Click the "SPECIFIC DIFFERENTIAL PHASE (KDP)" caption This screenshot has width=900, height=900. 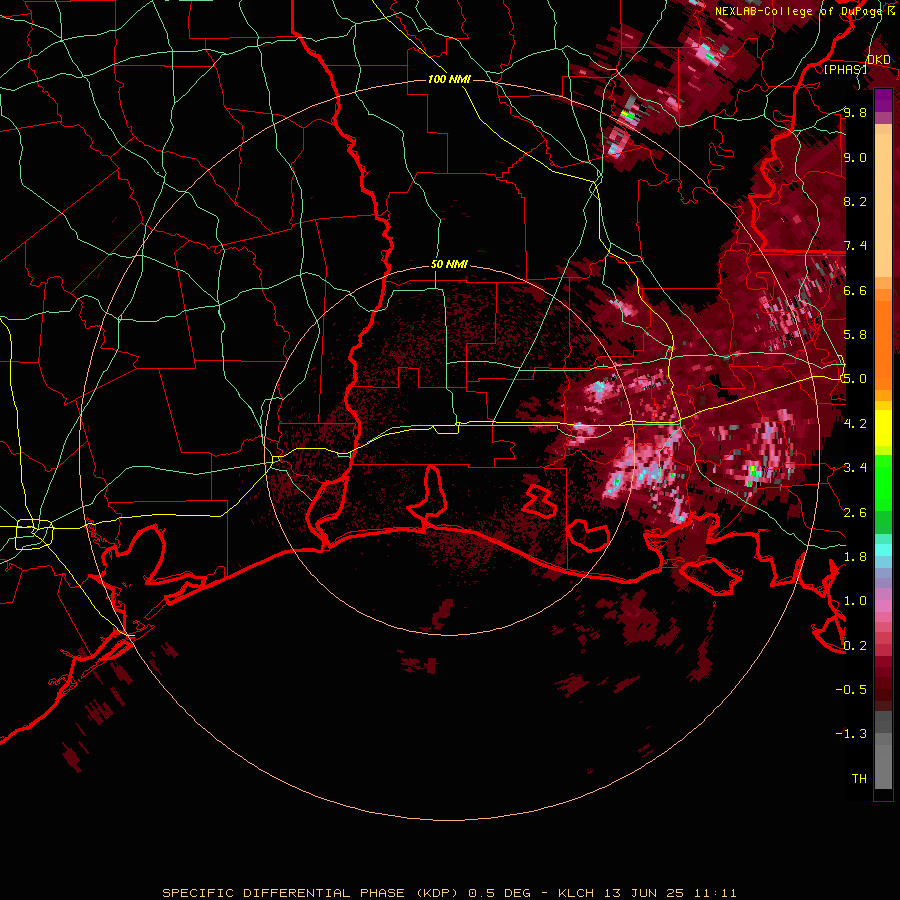tap(310, 893)
